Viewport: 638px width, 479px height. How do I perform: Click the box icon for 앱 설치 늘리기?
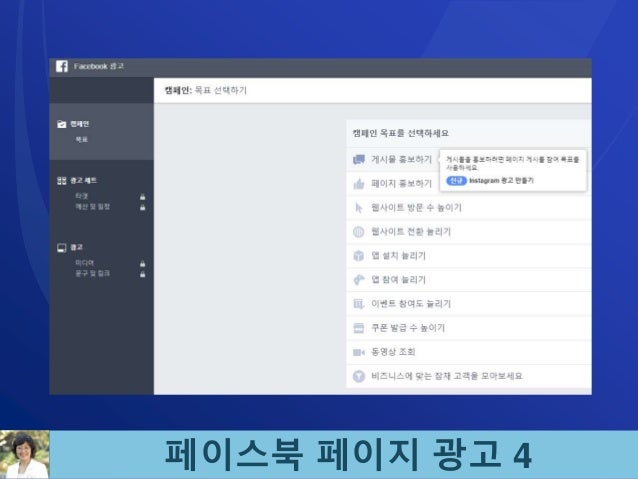pos(358,256)
